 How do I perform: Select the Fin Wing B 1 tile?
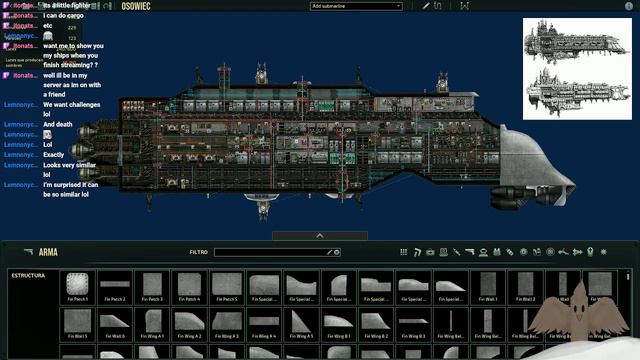pyautogui.click(x=339, y=324)
